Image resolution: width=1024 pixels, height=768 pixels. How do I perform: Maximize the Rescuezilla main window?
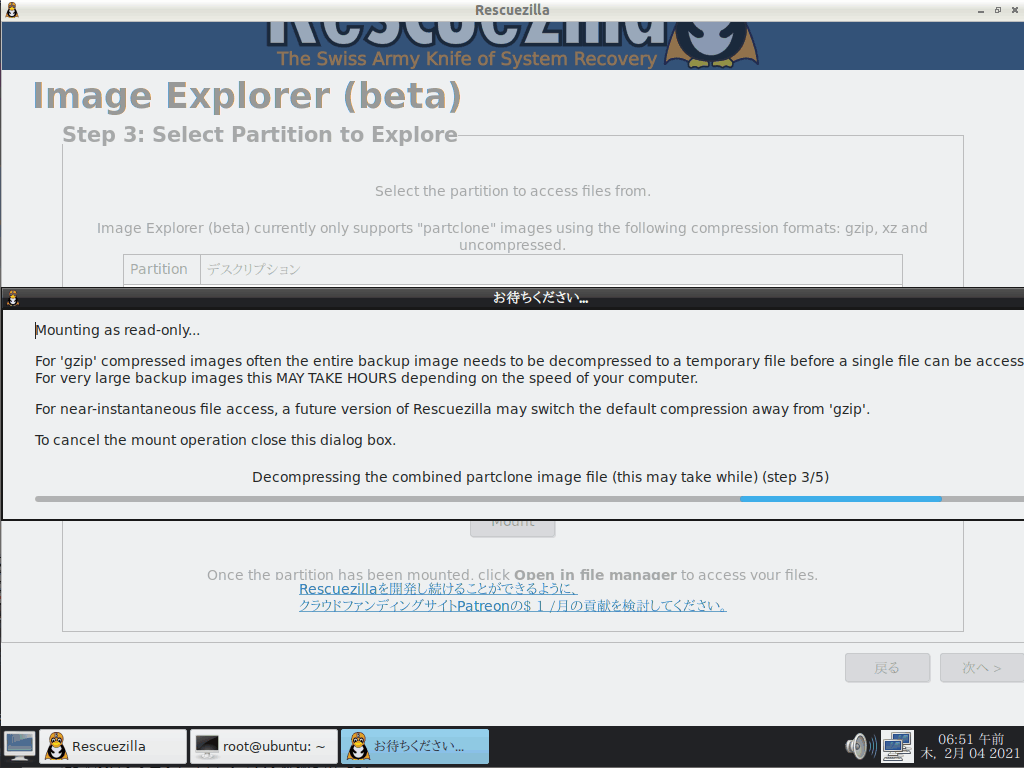(x=998, y=10)
